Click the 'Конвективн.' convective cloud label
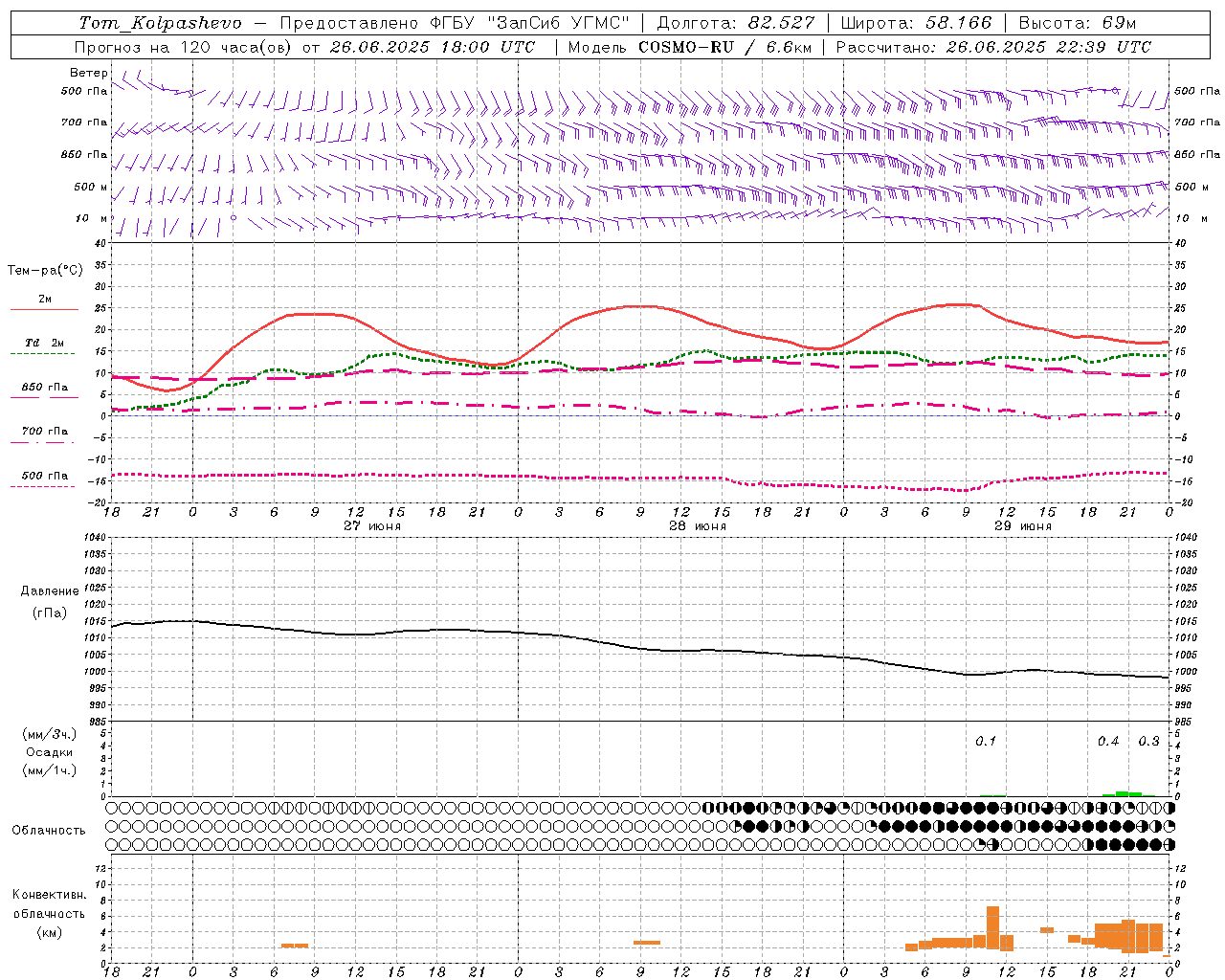The height and width of the screenshot is (980, 1225). [x=50, y=895]
